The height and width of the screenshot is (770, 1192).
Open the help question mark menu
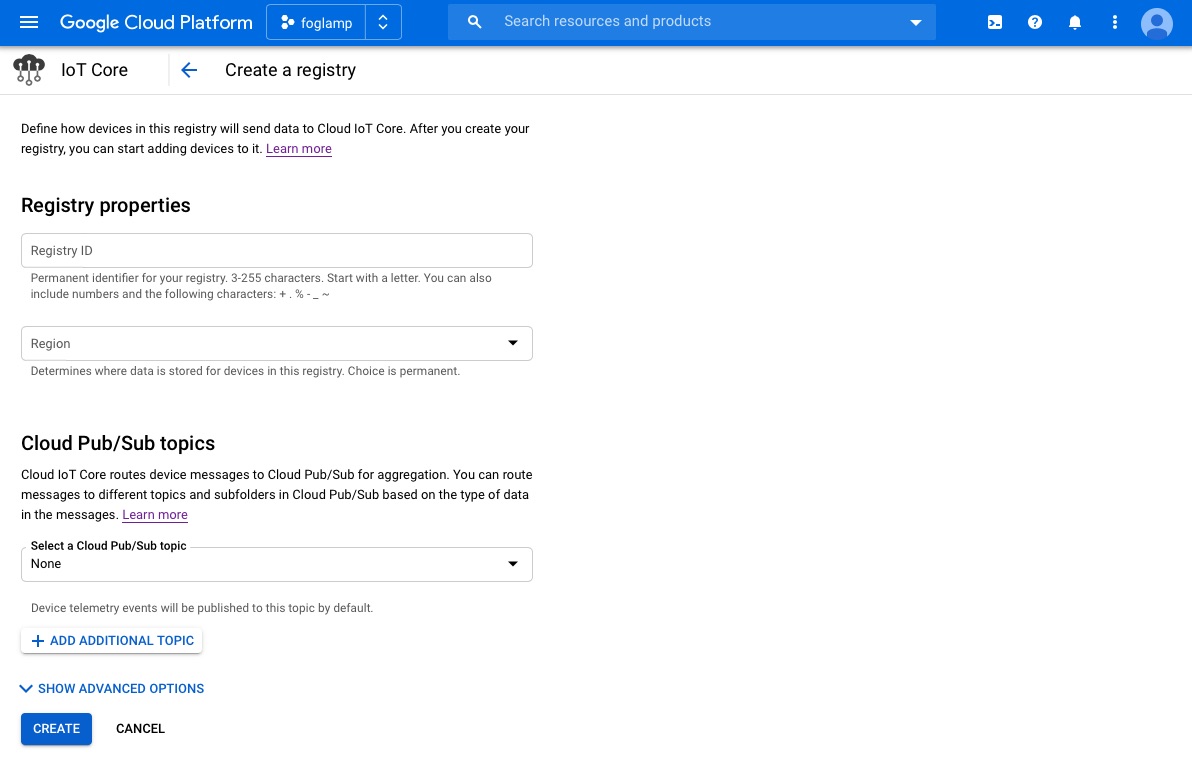(1035, 22)
